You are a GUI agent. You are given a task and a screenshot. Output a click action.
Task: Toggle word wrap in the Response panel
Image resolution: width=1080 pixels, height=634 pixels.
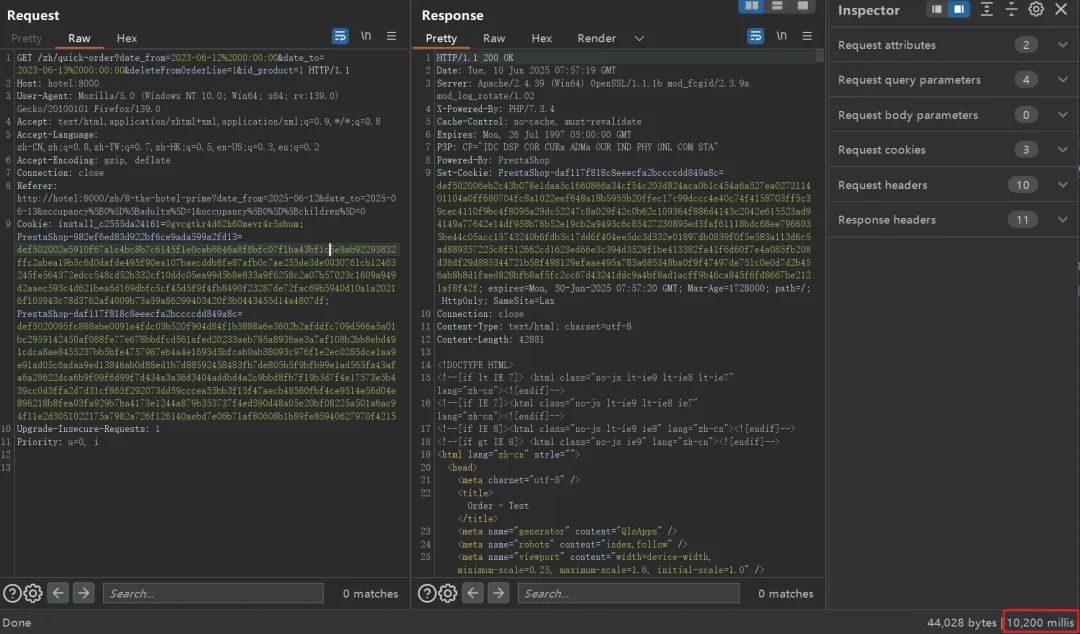(x=756, y=36)
